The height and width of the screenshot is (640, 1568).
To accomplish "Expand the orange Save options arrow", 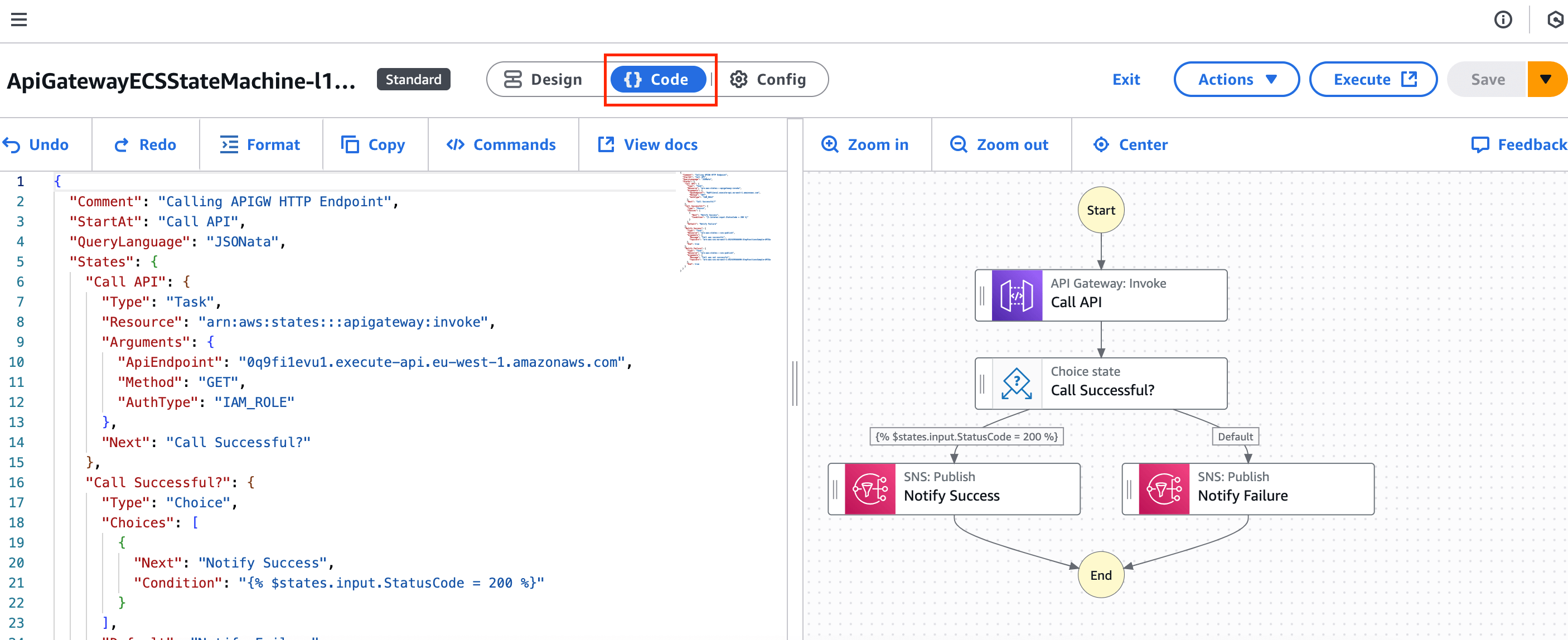I will [1545, 80].
